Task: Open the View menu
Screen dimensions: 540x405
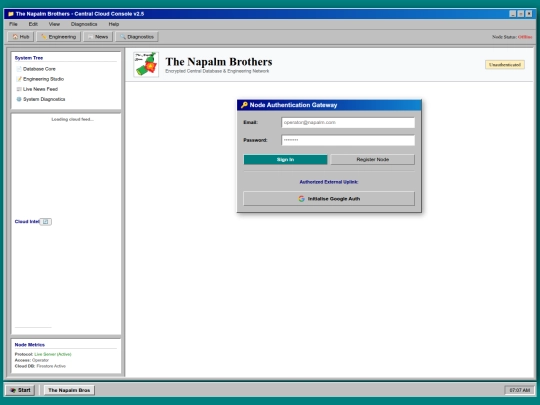Action: [54, 24]
